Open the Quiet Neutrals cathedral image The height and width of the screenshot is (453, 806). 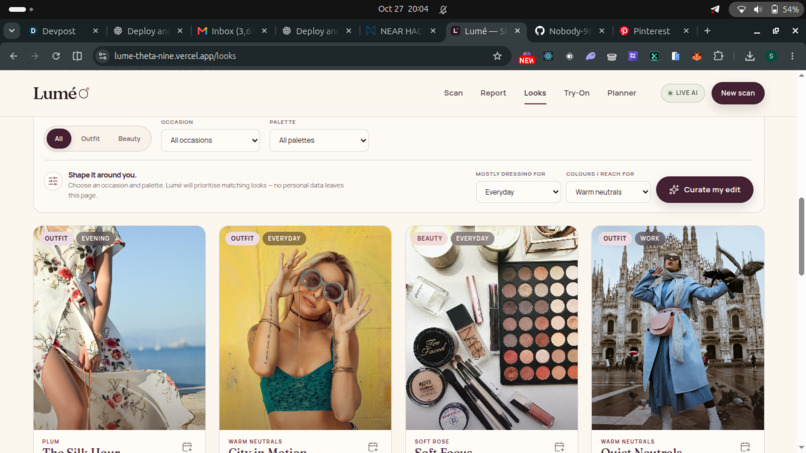click(677, 328)
